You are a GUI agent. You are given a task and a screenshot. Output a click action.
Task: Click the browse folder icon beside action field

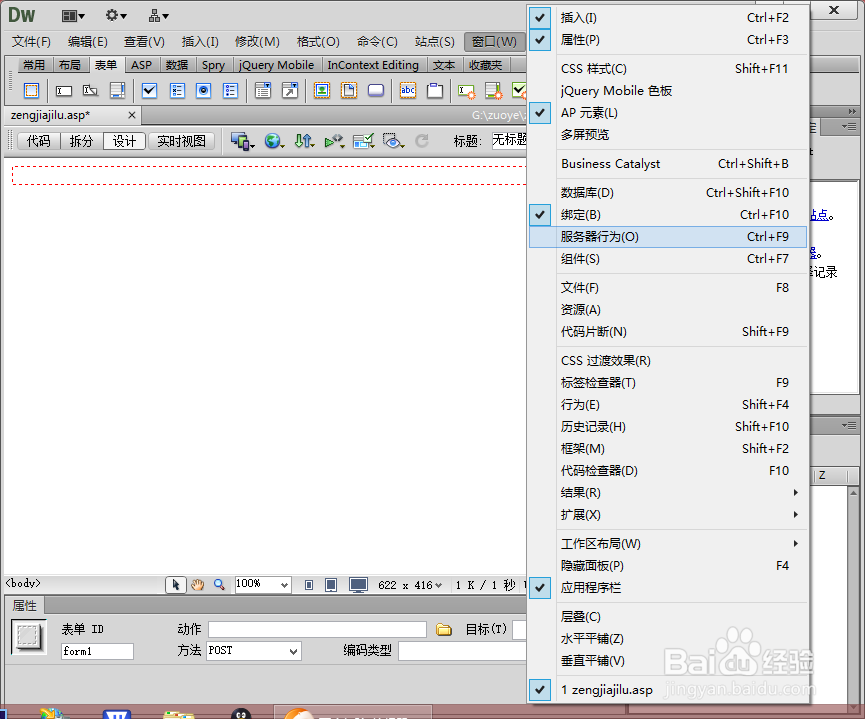(x=444, y=630)
